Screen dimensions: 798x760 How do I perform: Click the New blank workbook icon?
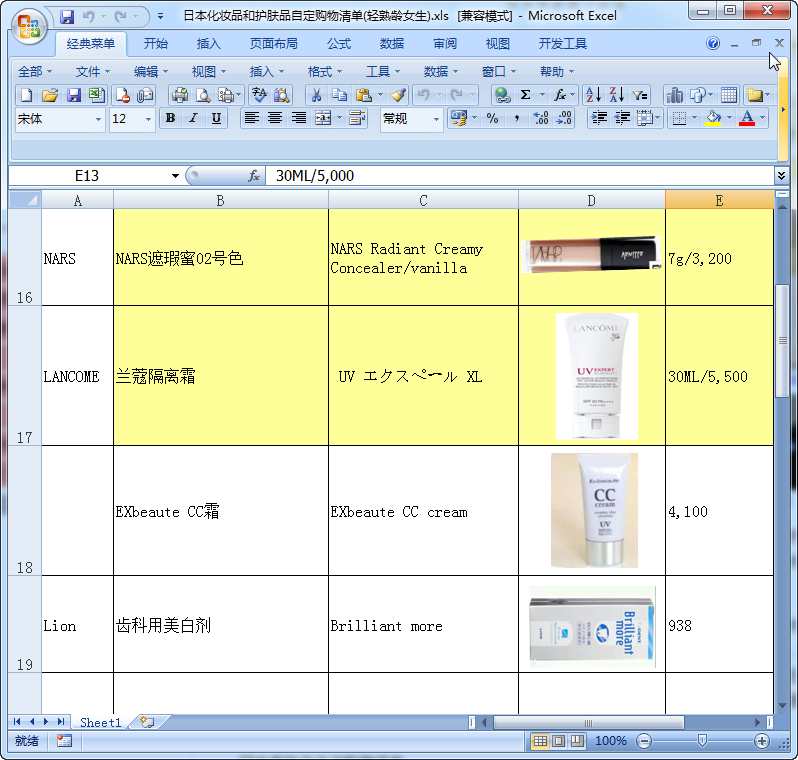[x=26, y=95]
